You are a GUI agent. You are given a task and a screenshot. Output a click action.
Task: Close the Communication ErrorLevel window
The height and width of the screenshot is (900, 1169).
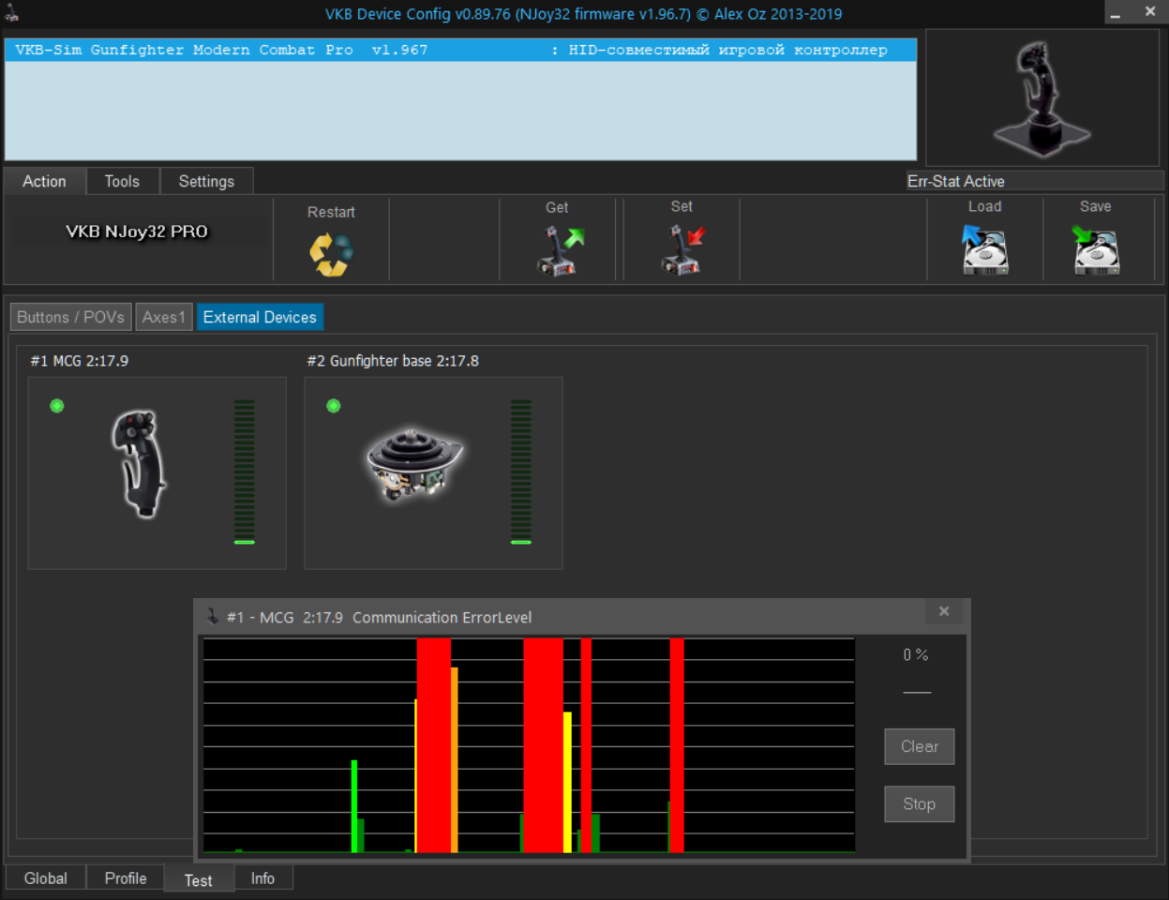click(x=944, y=611)
